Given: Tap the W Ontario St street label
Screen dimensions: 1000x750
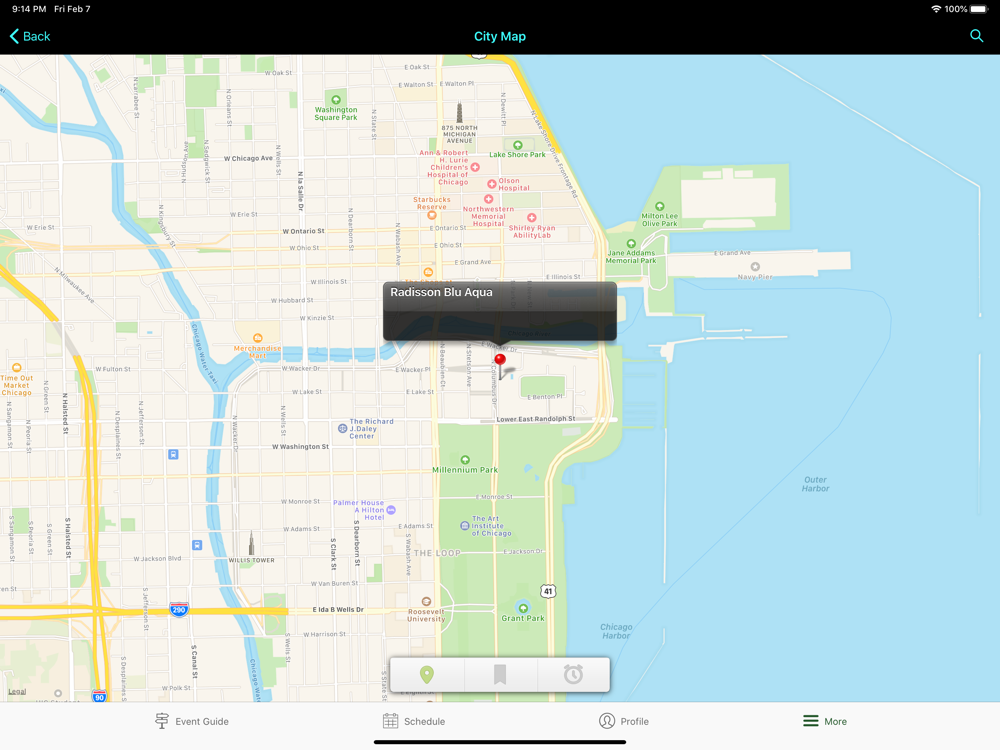Looking at the screenshot, I should [304, 231].
